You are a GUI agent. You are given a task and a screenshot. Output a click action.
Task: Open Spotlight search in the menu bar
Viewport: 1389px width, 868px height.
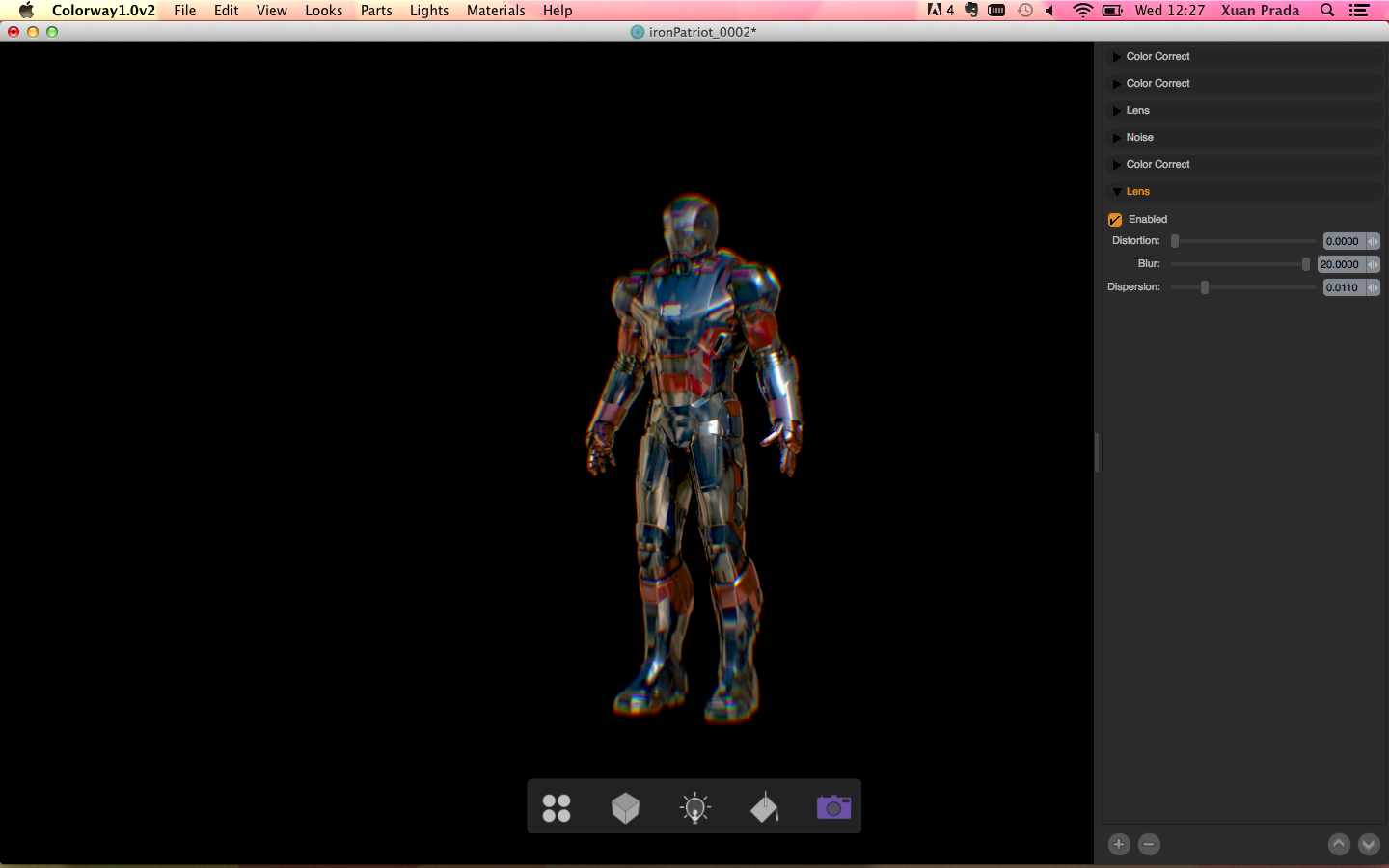tap(1327, 10)
